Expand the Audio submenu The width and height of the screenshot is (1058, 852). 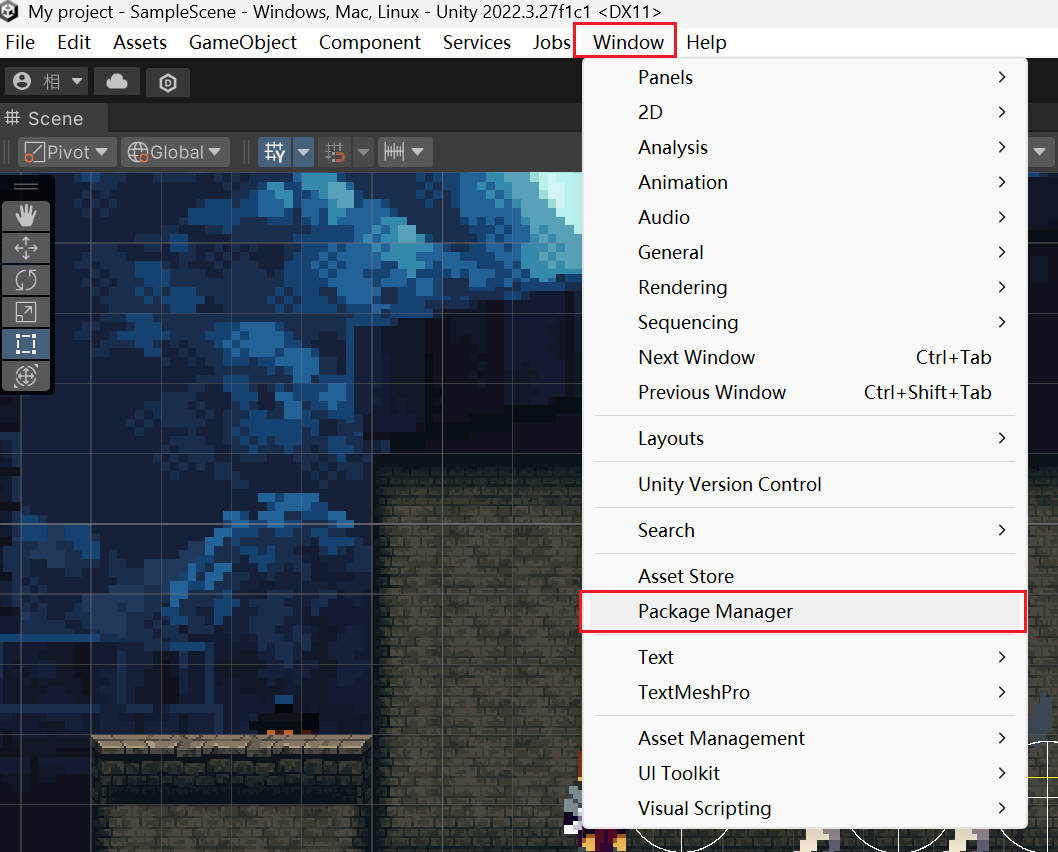click(804, 217)
